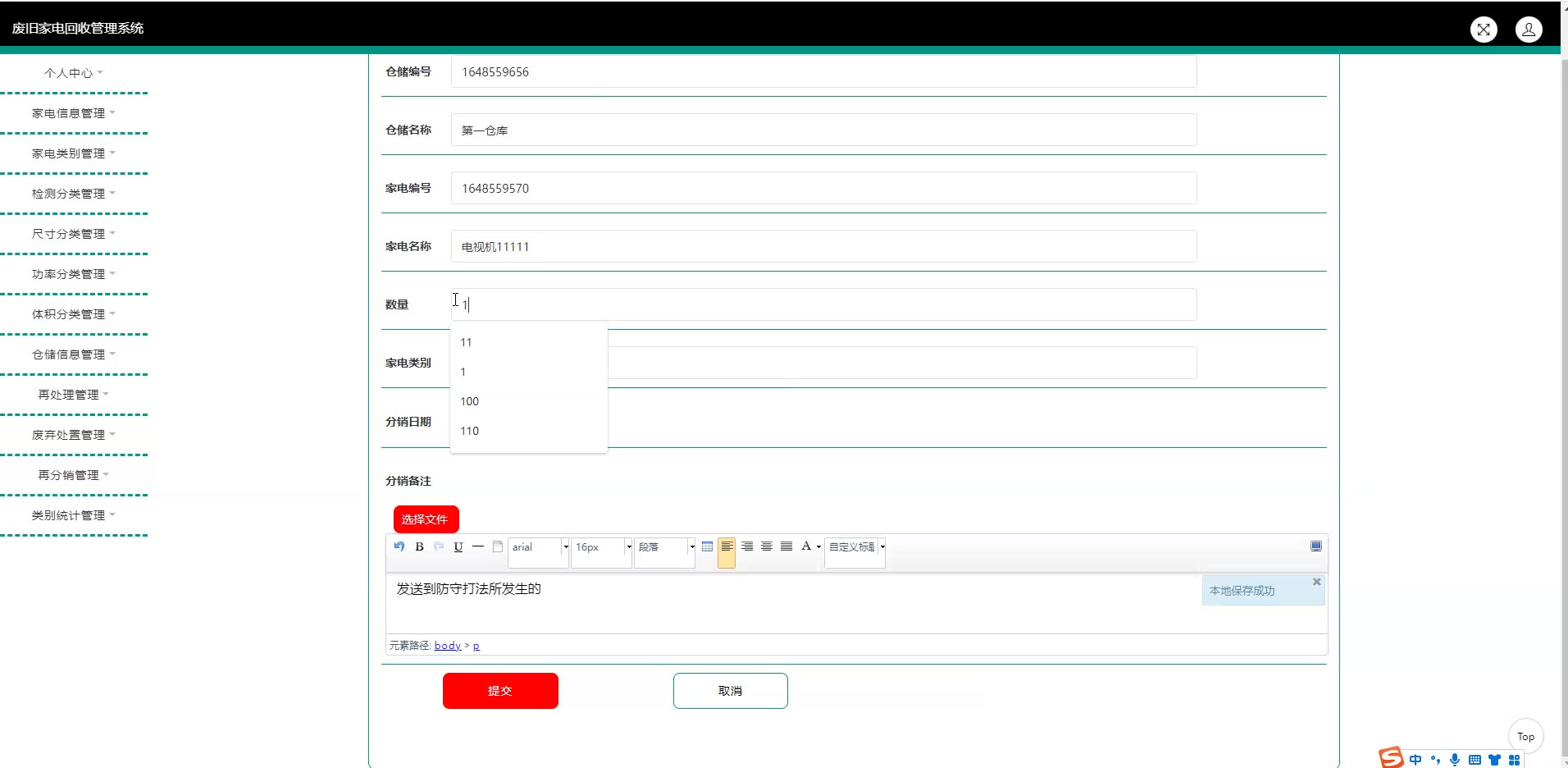Expand the 个人中心 sidebar menu
This screenshot has height=768, width=1568.
pyautogui.click(x=74, y=73)
